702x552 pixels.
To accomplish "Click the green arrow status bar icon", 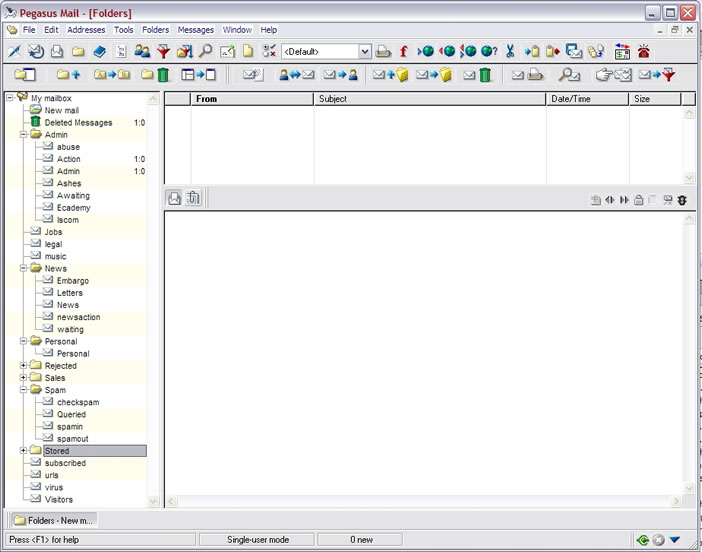I will (643, 540).
